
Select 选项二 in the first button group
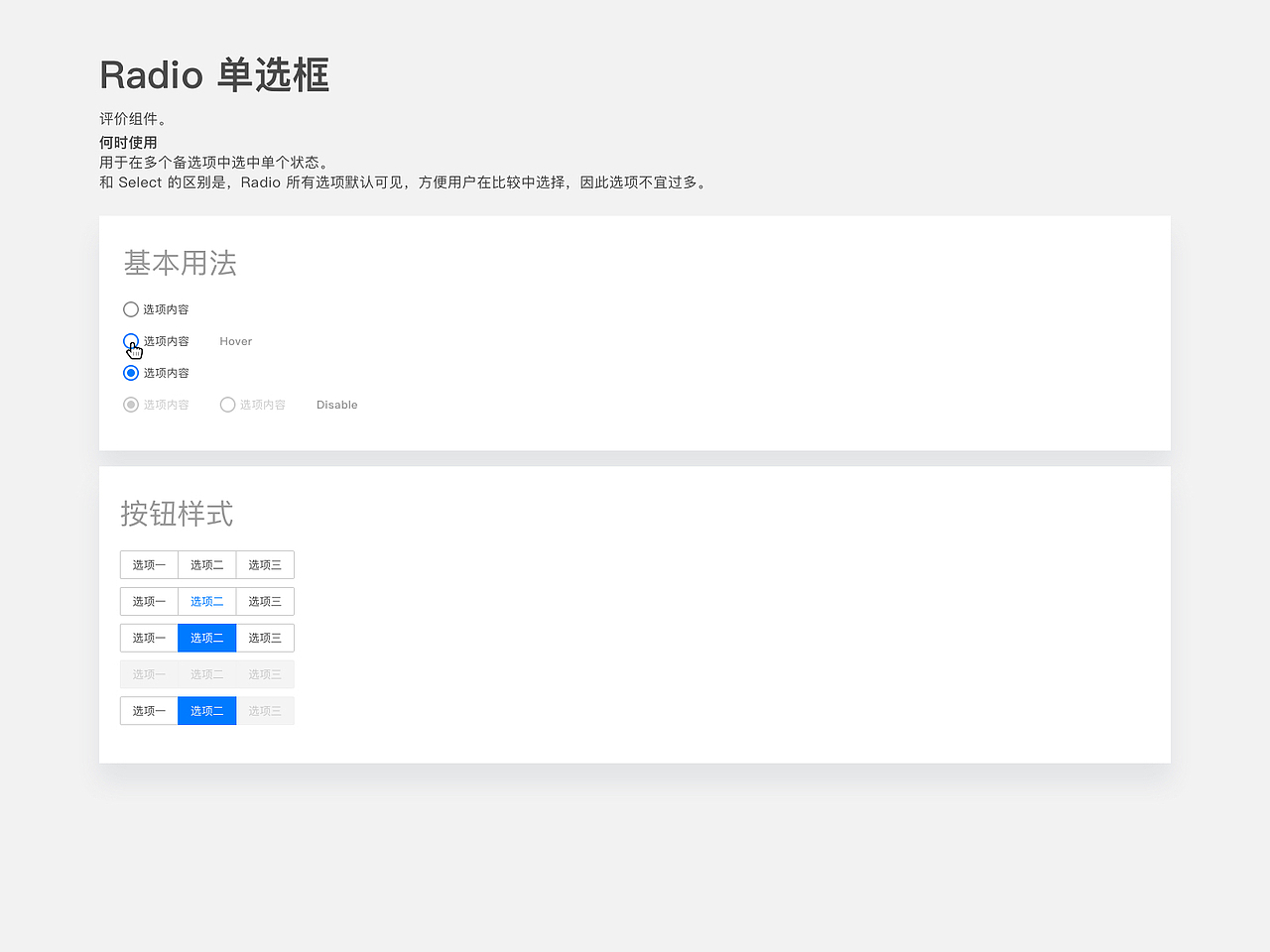coord(206,564)
